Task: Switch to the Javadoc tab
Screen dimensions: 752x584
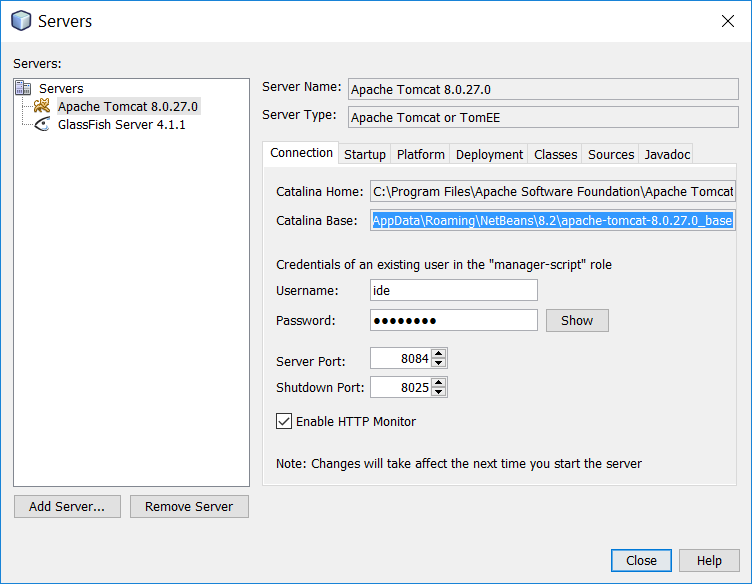Action: point(666,154)
